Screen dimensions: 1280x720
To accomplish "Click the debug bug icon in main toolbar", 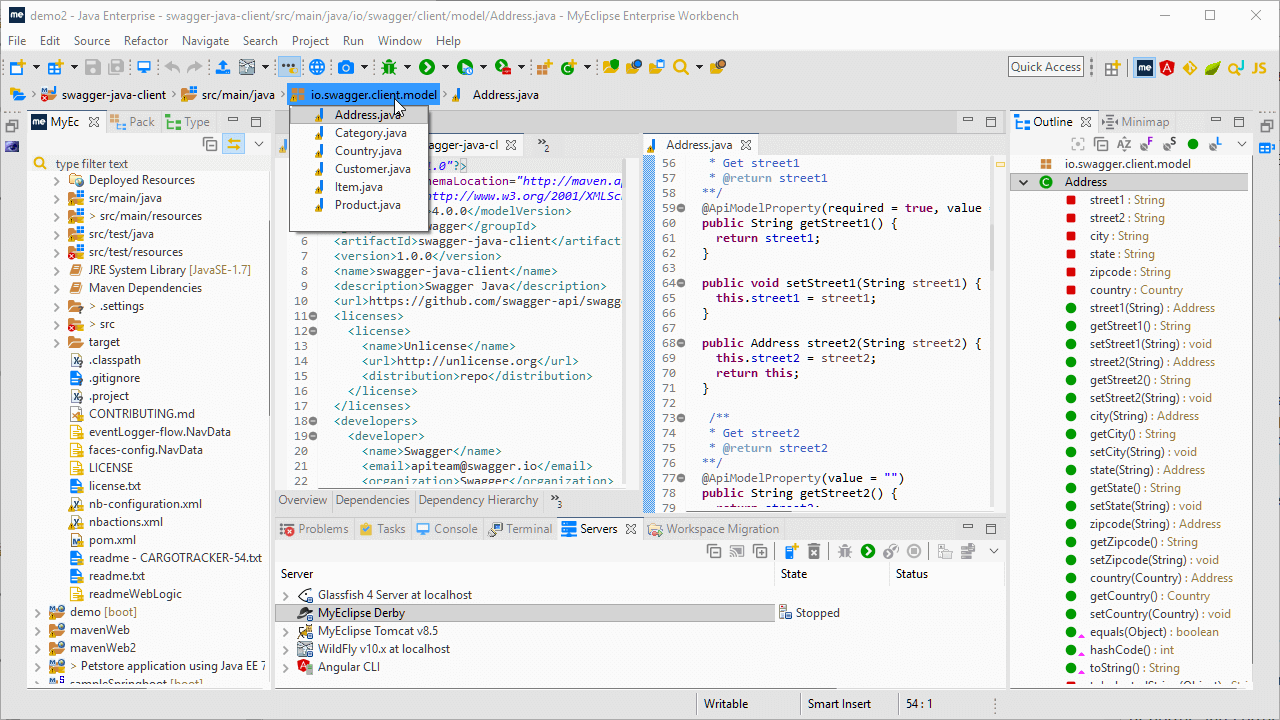I will 389,67.
